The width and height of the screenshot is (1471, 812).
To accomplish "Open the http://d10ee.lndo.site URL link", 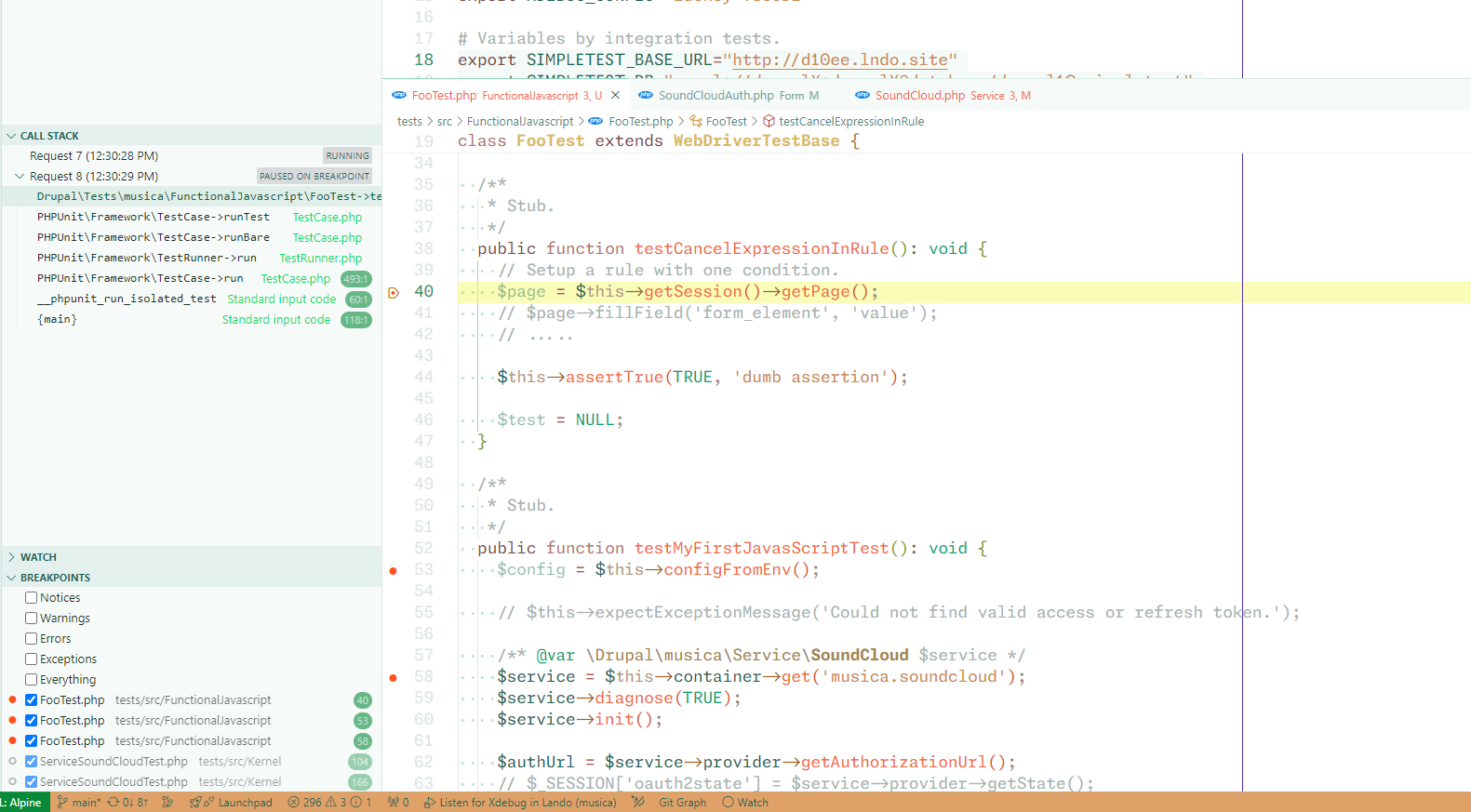I will (x=840, y=60).
